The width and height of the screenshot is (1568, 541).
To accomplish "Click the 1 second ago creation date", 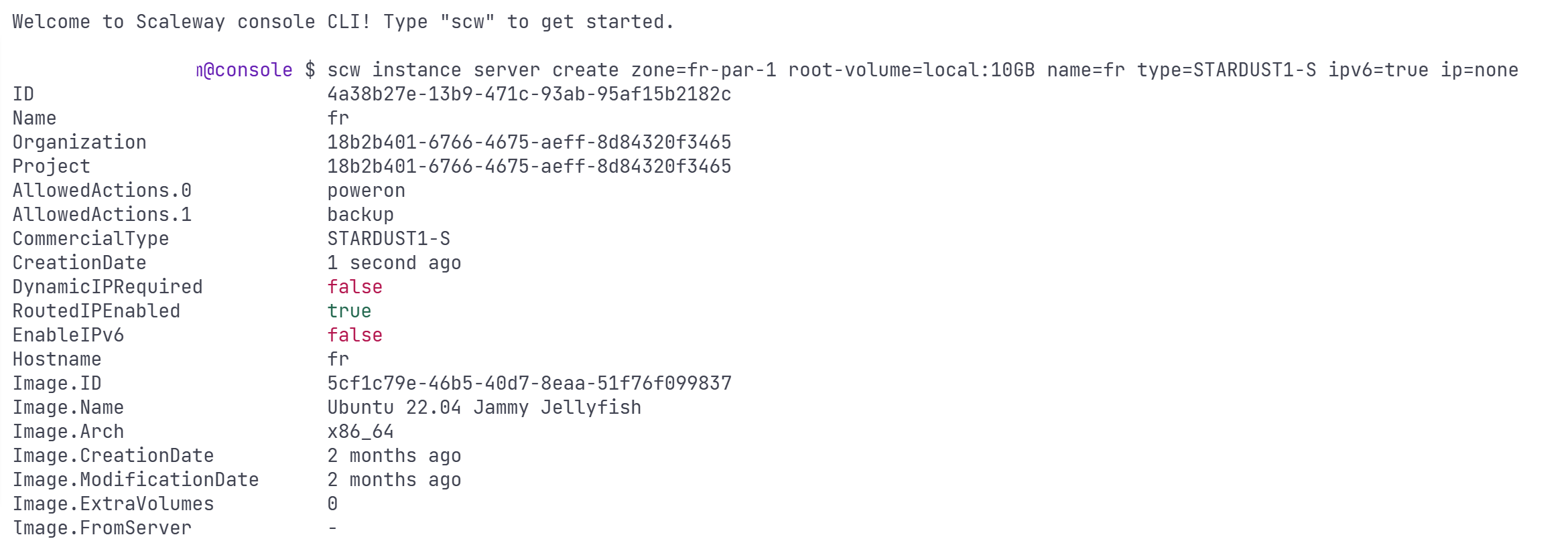I will click(394, 263).
